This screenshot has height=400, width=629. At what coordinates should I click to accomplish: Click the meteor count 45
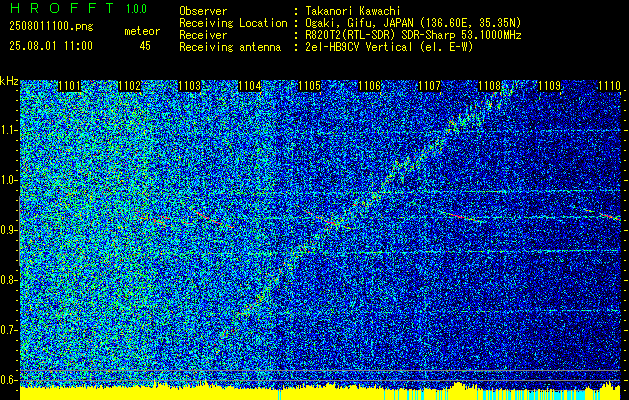(145, 46)
